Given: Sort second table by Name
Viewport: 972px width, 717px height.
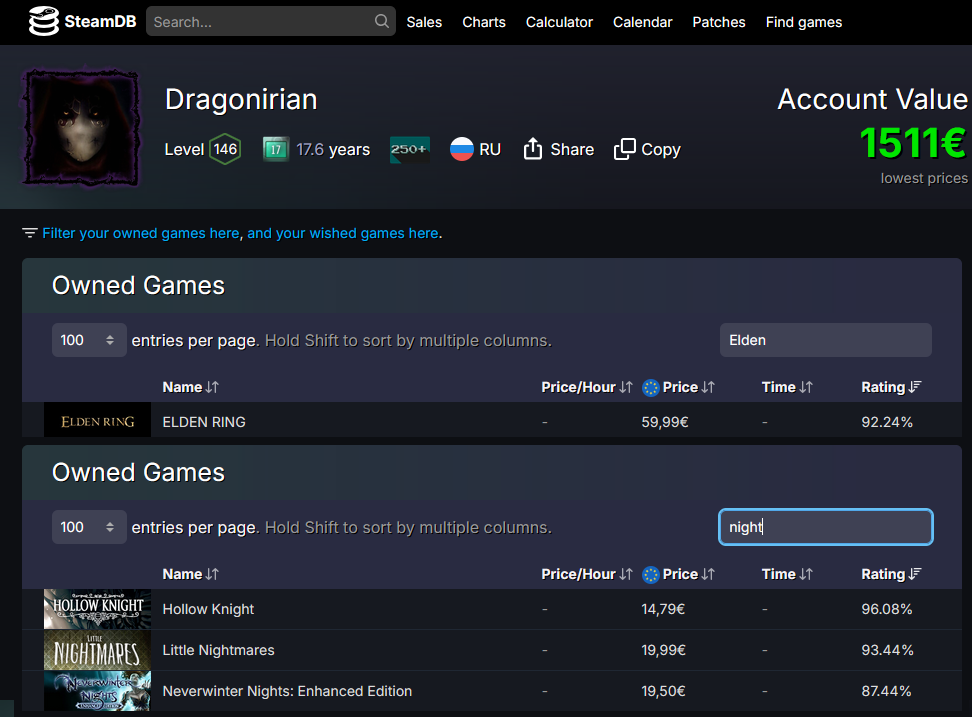Looking at the screenshot, I should click(190, 574).
